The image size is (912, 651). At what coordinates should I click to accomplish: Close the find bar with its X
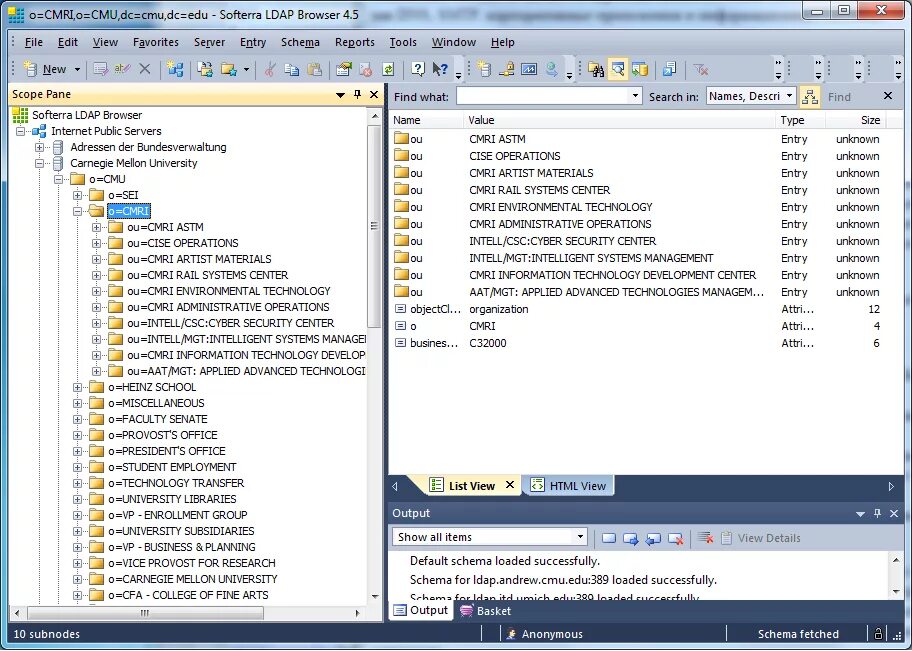coord(888,96)
